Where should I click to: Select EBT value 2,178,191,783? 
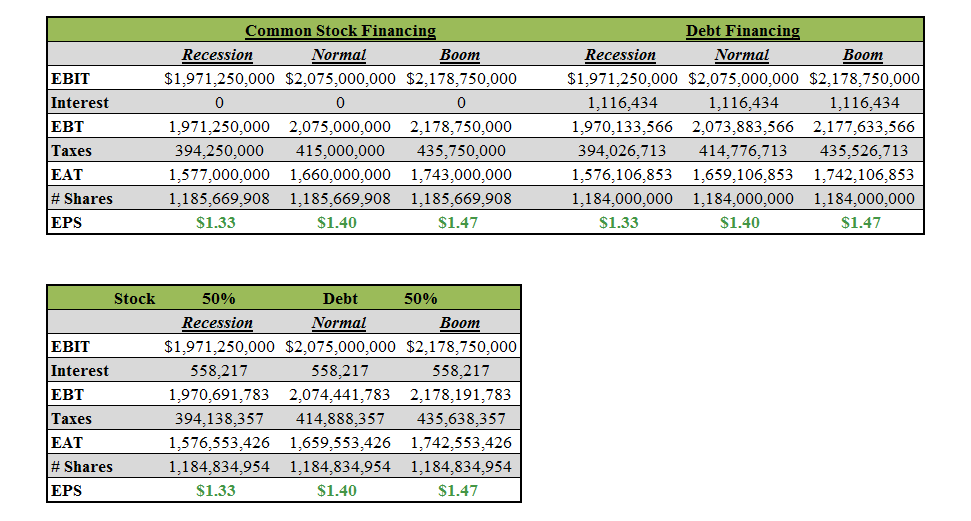(x=460, y=395)
